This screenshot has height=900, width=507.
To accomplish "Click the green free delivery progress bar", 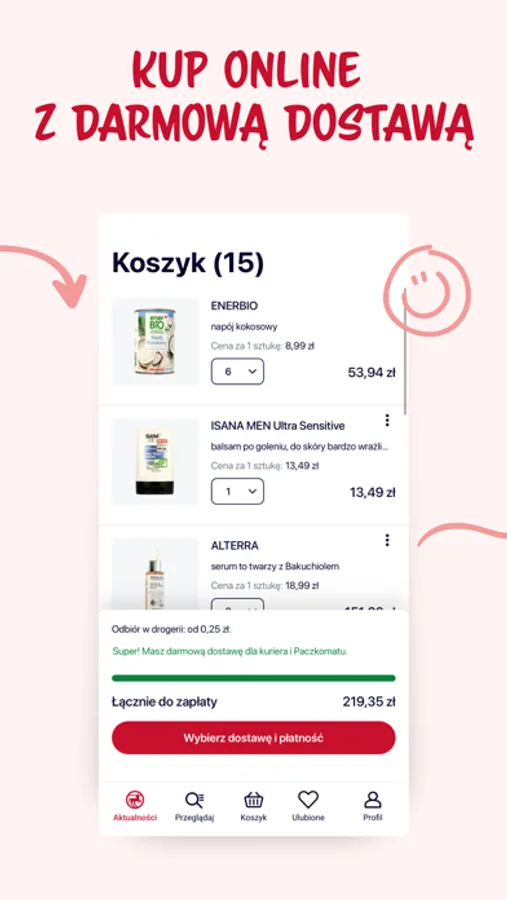I will (x=253, y=678).
